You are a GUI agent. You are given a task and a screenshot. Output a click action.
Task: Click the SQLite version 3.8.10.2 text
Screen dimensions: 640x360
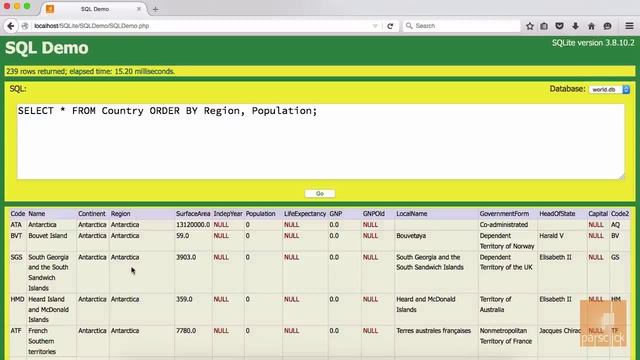click(x=593, y=43)
